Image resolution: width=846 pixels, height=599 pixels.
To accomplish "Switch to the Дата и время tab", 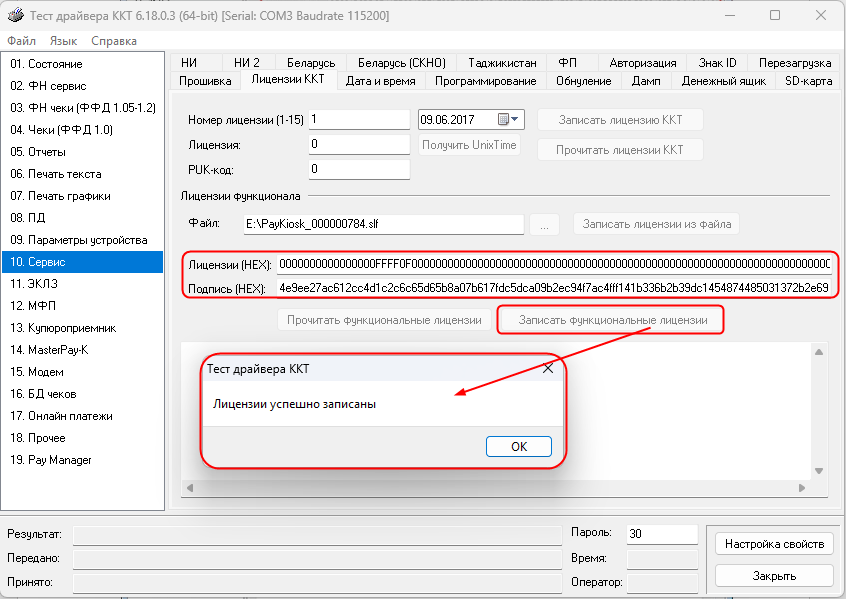I will point(382,81).
